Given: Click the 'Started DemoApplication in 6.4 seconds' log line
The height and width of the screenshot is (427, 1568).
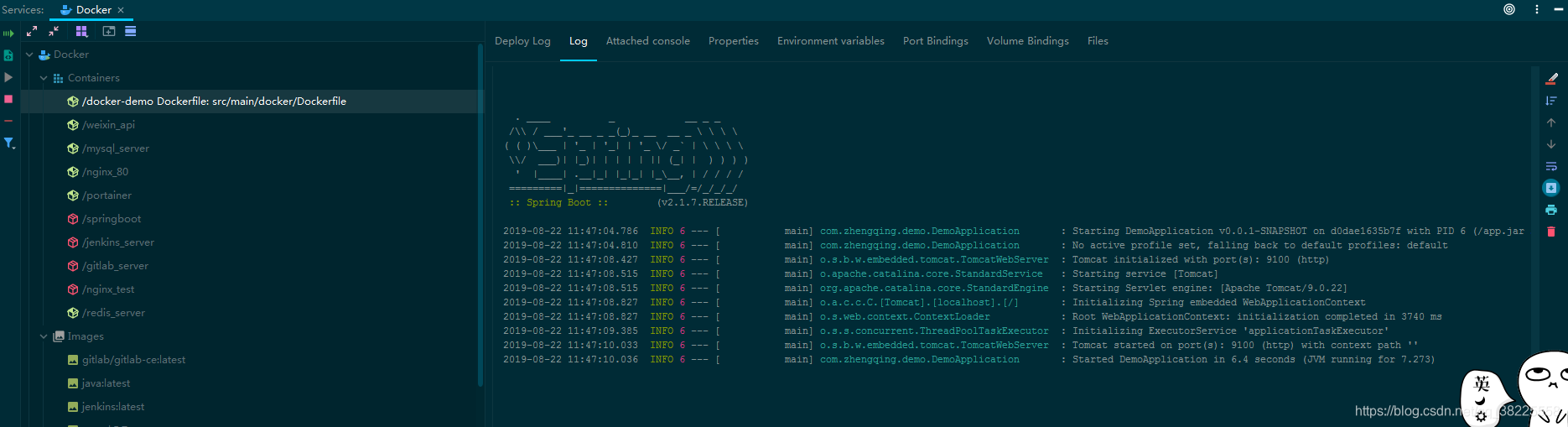Looking at the screenshot, I should click(968, 360).
